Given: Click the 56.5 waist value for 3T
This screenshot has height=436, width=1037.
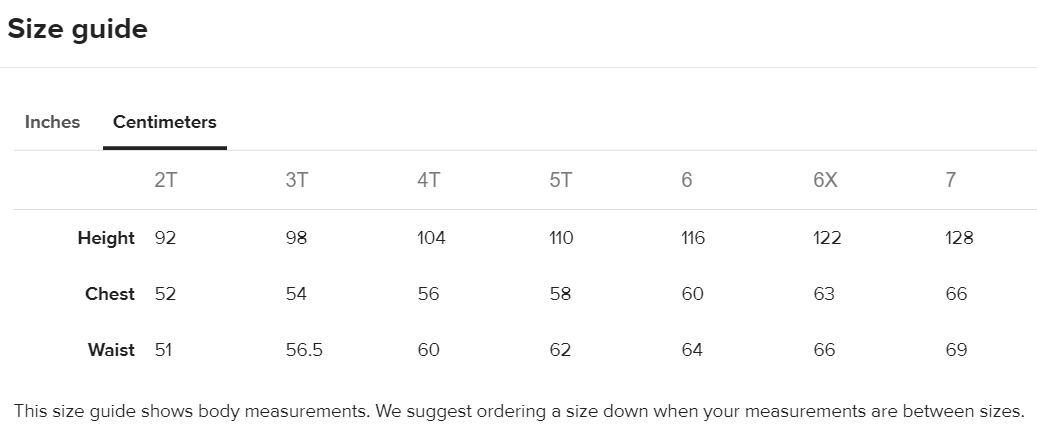Looking at the screenshot, I should [304, 350].
